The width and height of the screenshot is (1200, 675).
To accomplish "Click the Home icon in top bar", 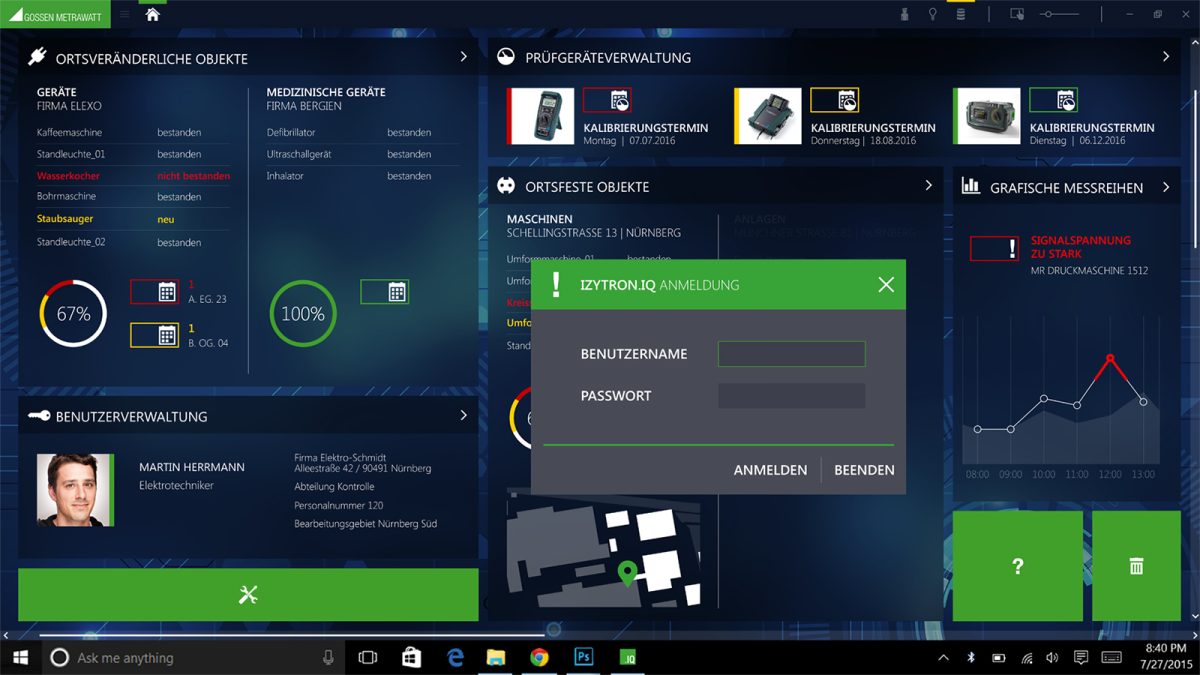I will pos(152,14).
